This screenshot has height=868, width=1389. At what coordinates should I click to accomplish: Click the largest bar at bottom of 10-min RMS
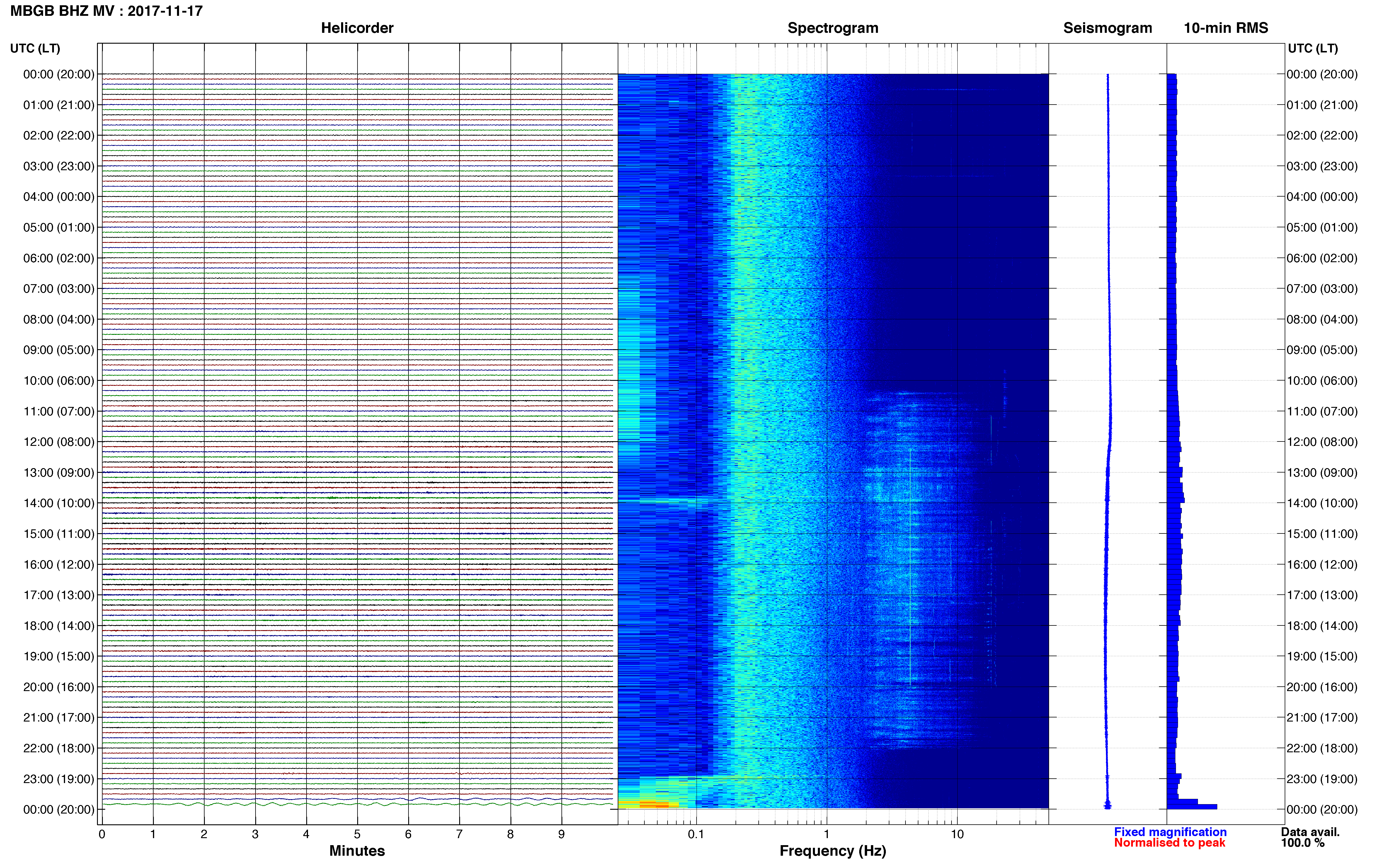(x=1192, y=806)
